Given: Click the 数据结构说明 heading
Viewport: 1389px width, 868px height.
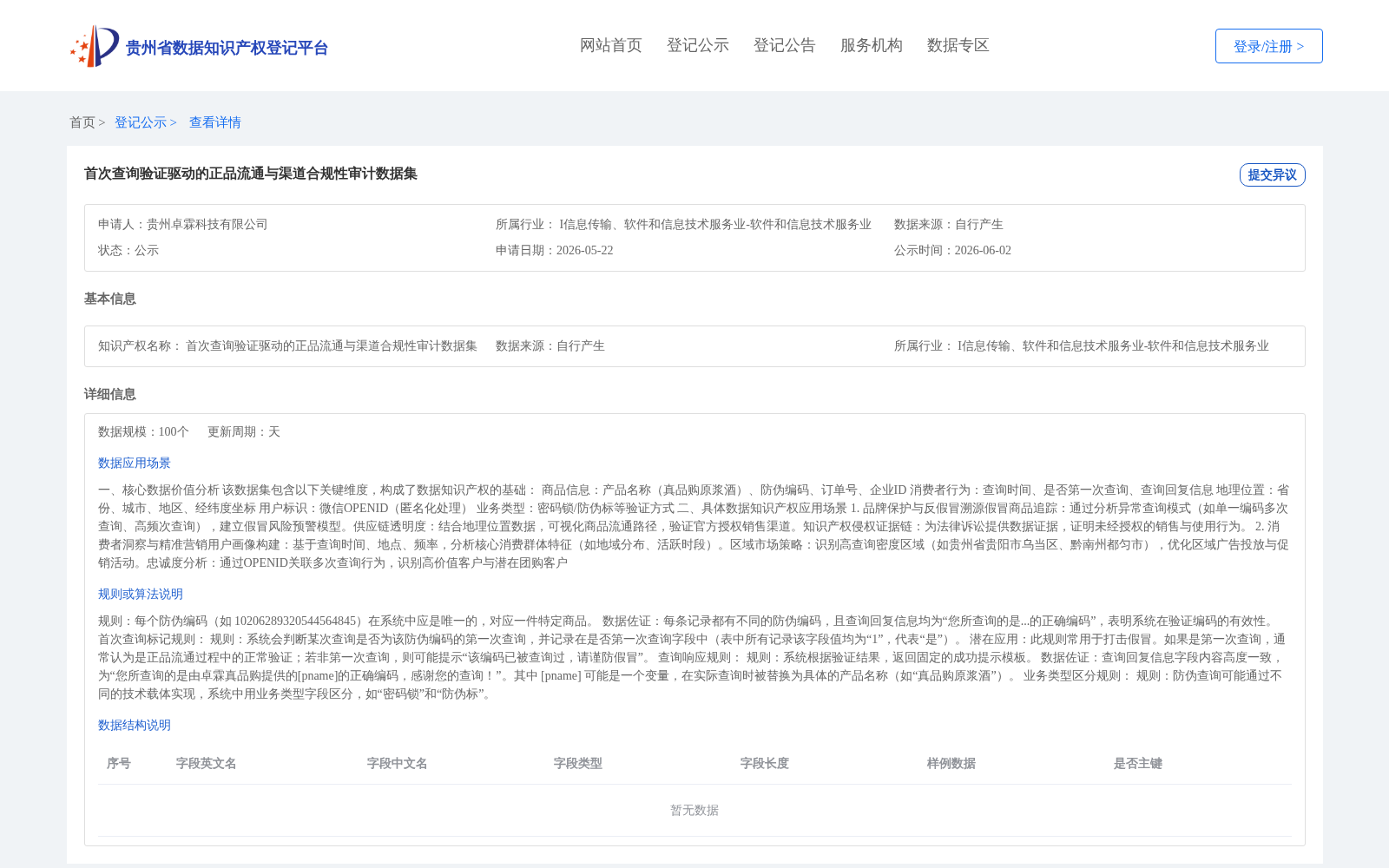Looking at the screenshot, I should pos(135,725).
